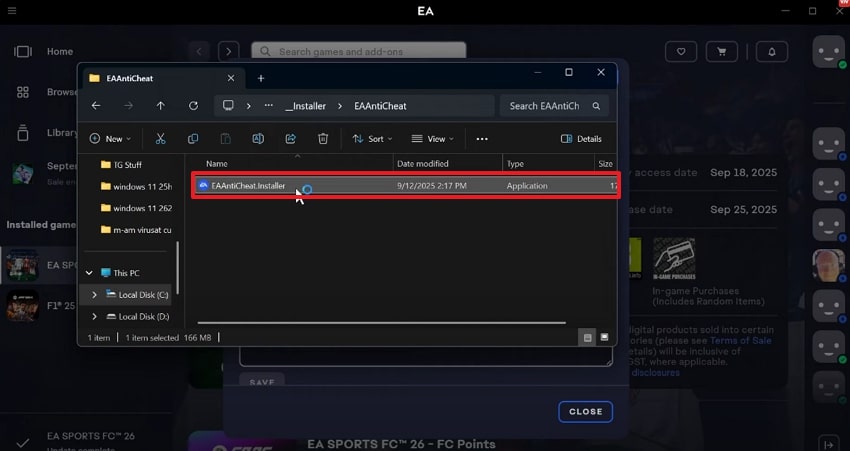850x451 pixels.
Task: Click the EA app forward navigation arrow
Action: [x=229, y=51]
